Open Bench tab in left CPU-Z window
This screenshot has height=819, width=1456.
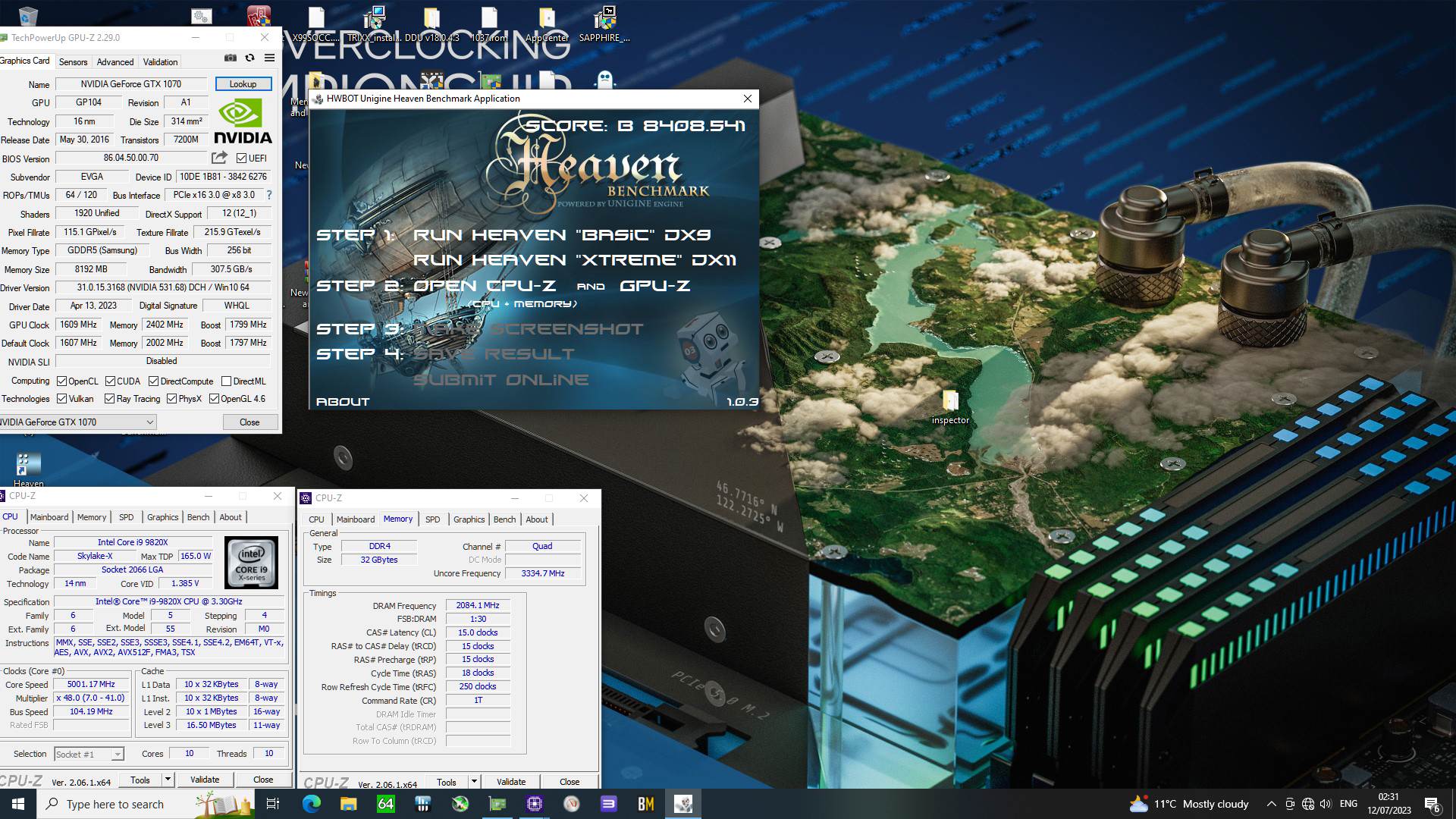coord(198,517)
